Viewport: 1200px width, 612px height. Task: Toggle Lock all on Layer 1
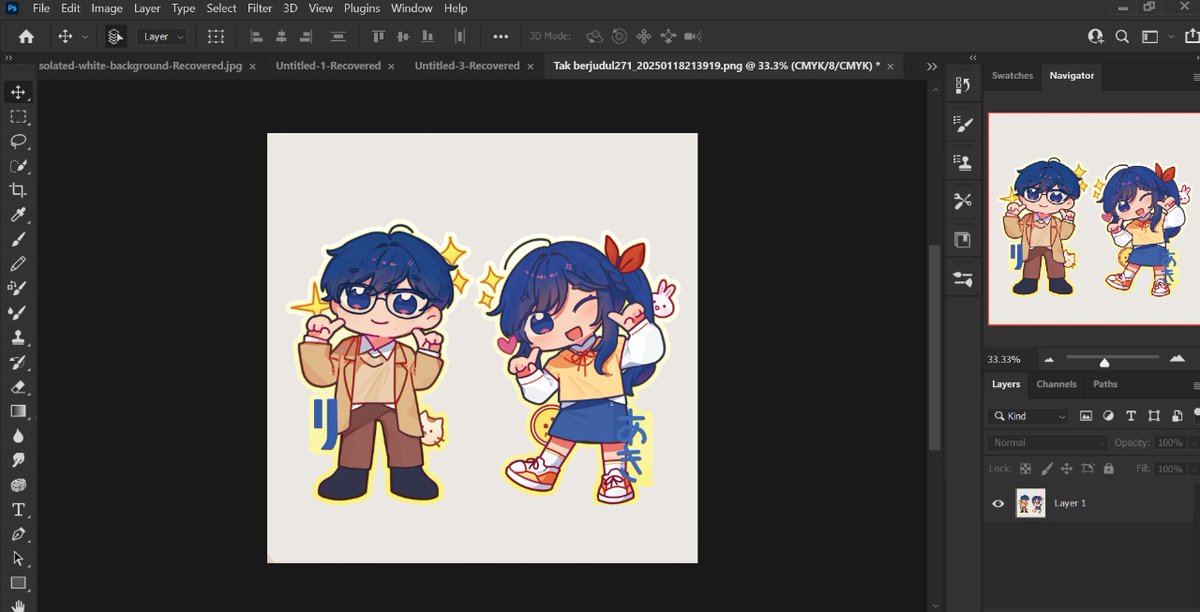[x=1108, y=468]
